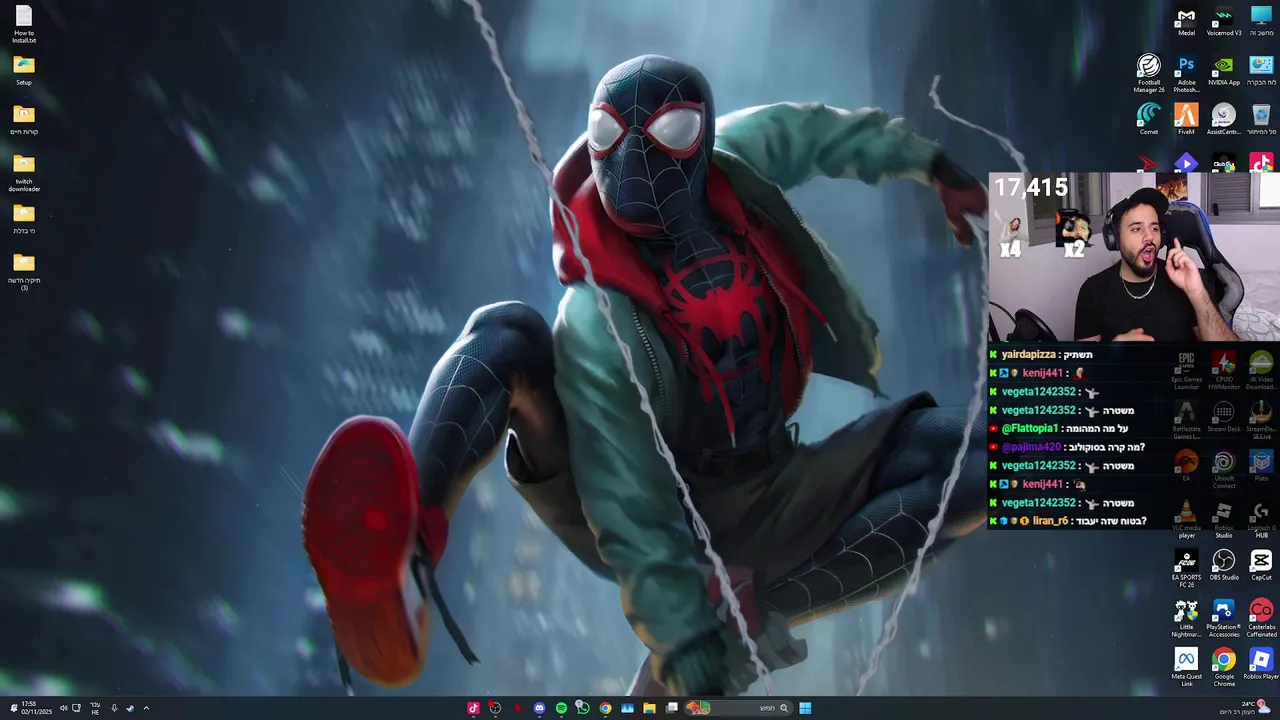Click the TikTok icon in the taskbar
Viewport: 1280px width, 720px height.
[x=474, y=708]
